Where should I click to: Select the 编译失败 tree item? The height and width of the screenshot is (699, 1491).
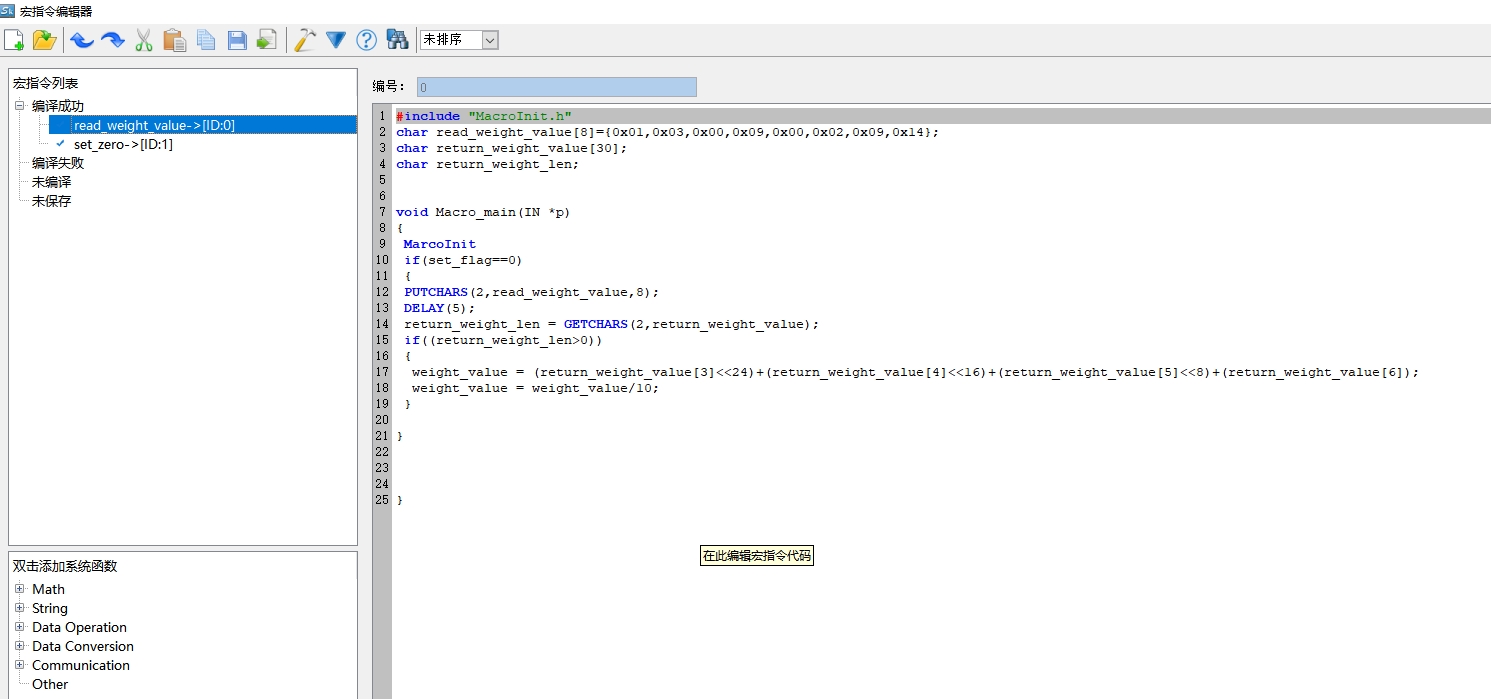58,163
